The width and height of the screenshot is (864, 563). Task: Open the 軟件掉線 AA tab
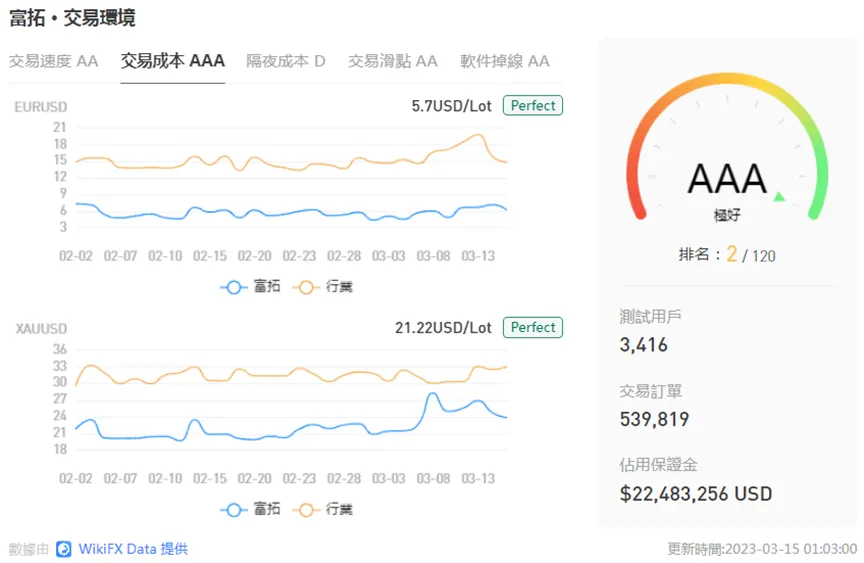[x=504, y=61]
